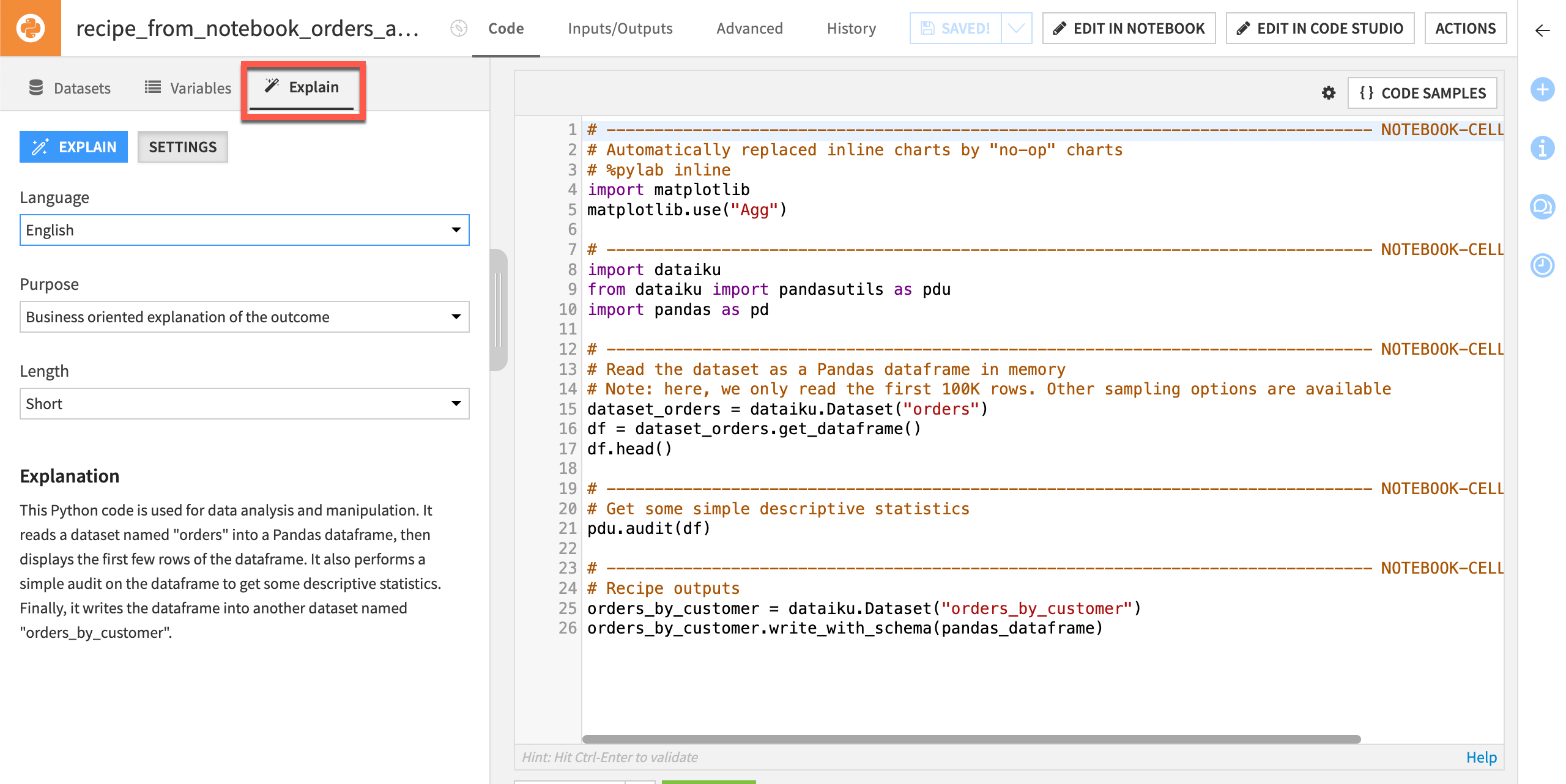The width and height of the screenshot is (1566, 784).
Task: Open the discussions chat bubble icon
Action: (x=1542, y=207)
